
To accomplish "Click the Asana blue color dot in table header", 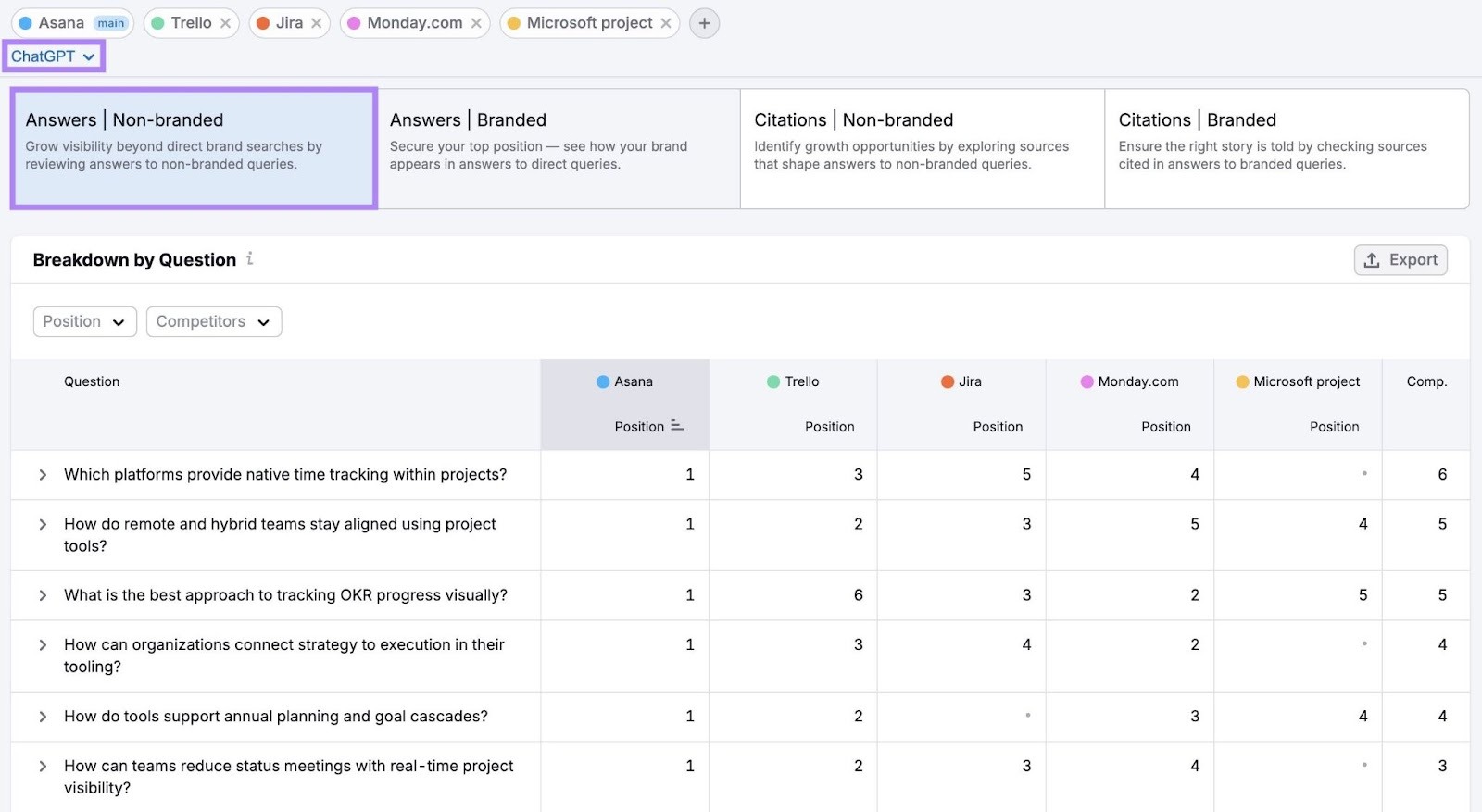I will (603, 381).
